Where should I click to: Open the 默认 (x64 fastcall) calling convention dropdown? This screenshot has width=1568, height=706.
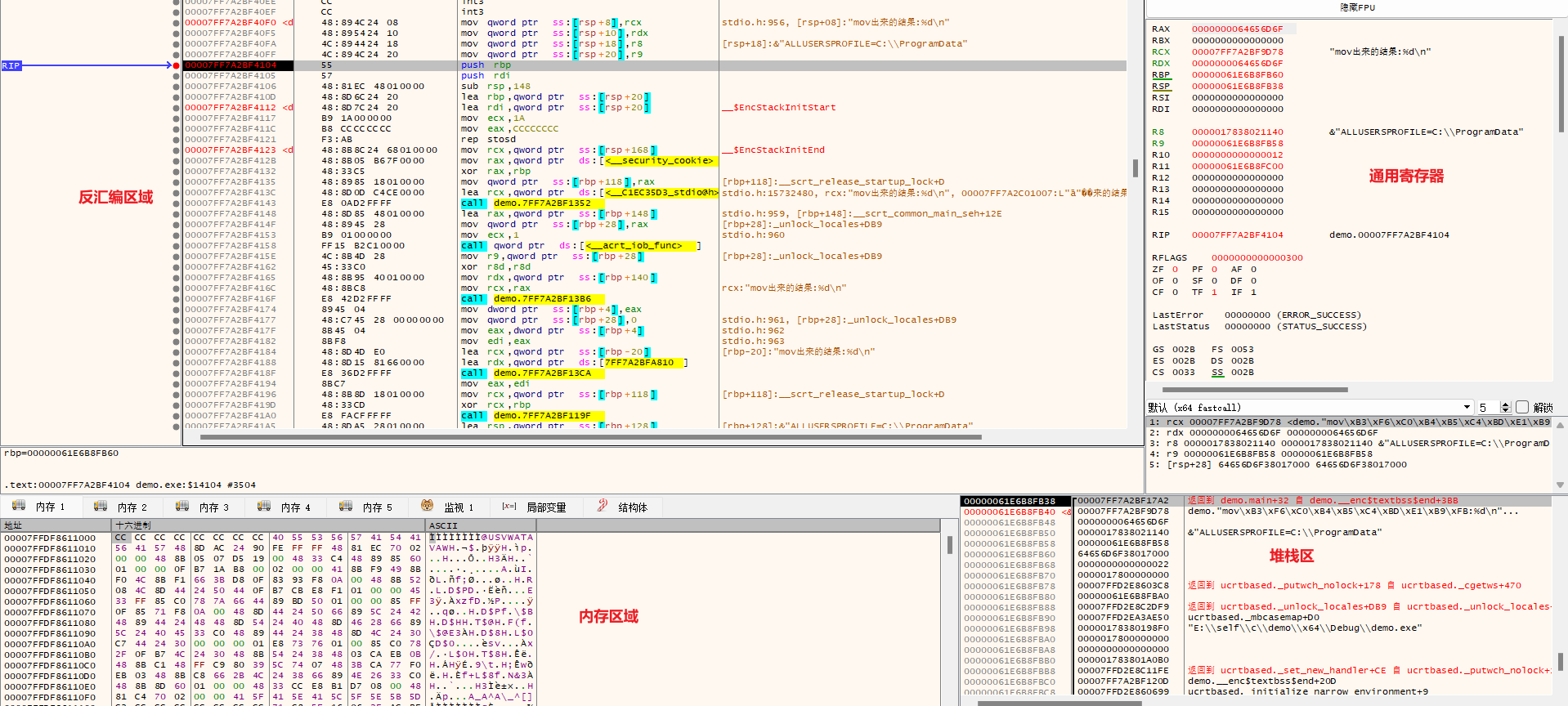tap(1310, 407)
